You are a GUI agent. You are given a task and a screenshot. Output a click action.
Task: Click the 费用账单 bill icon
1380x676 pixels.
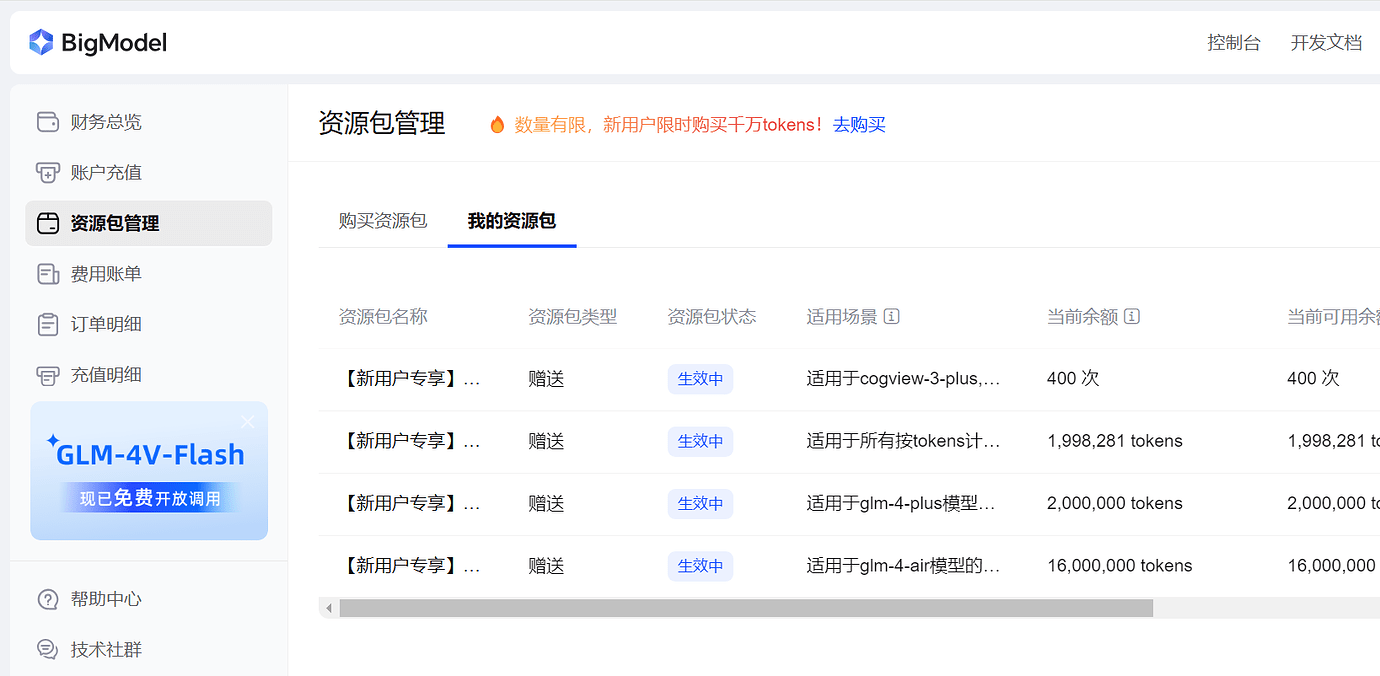[47, 274]
